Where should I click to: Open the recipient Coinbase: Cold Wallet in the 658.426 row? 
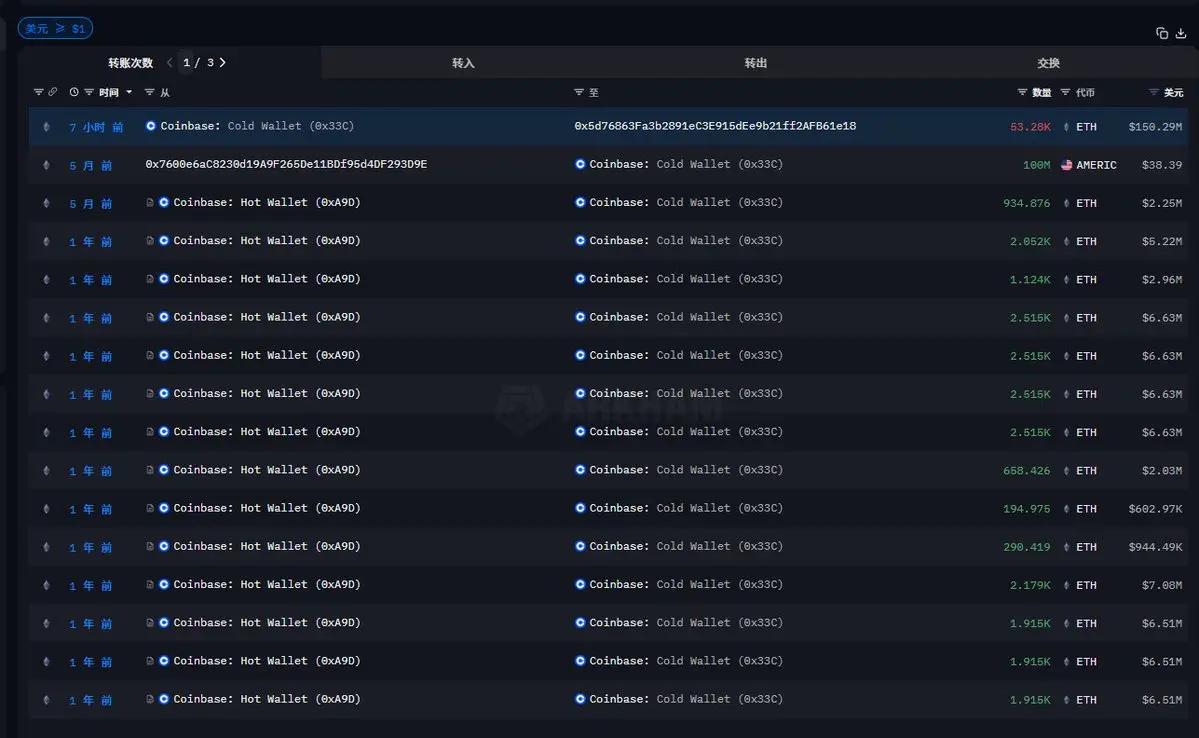coord(686,470)
